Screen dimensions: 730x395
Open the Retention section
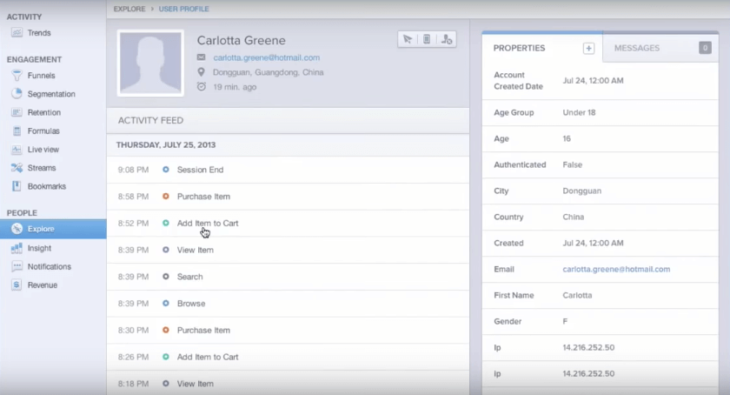pyautogui.click(x=44, y=112)
